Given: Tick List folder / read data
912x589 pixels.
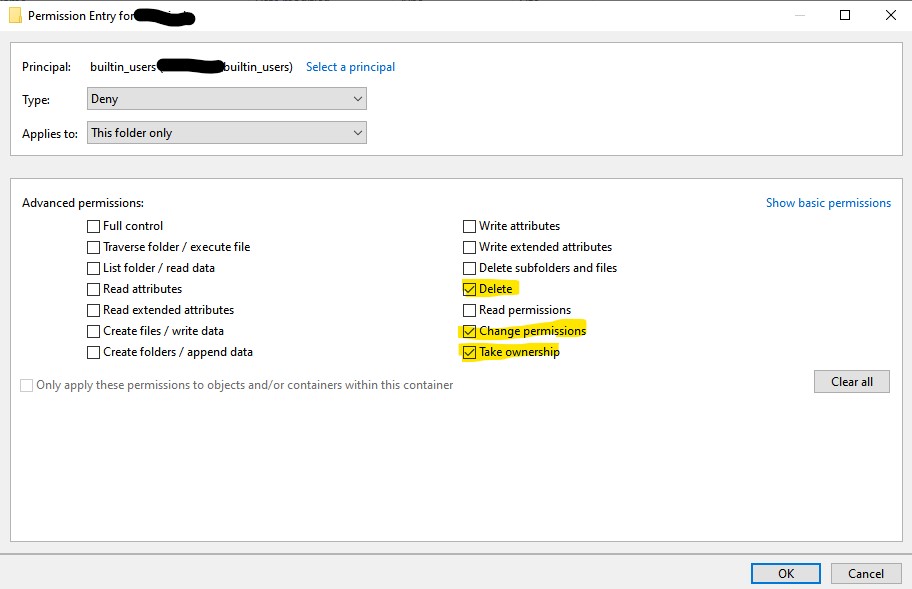Looking at the screenshot, I should pyautogui.click(x=93, y=268).
